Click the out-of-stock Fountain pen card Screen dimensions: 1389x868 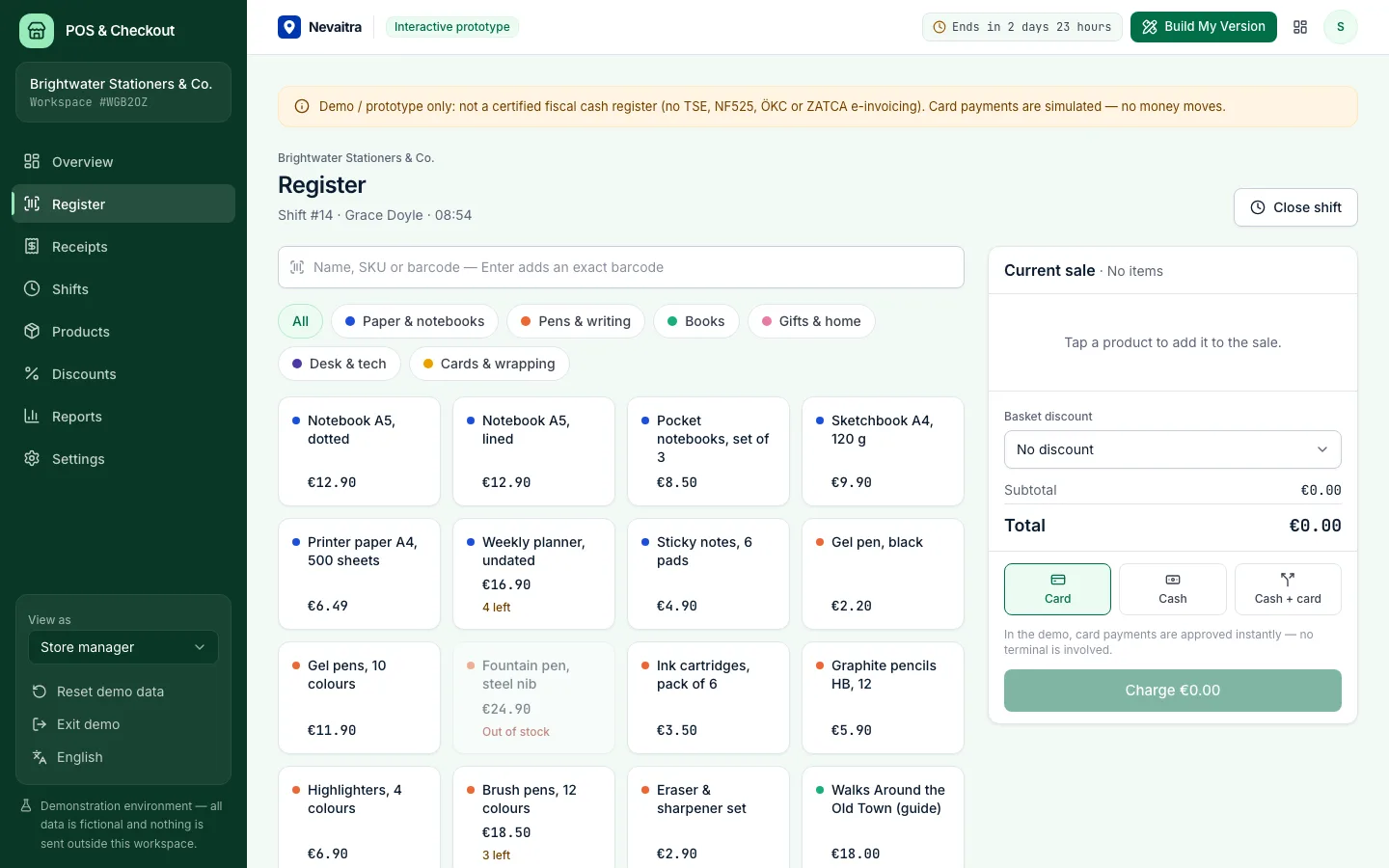[x=533, y=698]
